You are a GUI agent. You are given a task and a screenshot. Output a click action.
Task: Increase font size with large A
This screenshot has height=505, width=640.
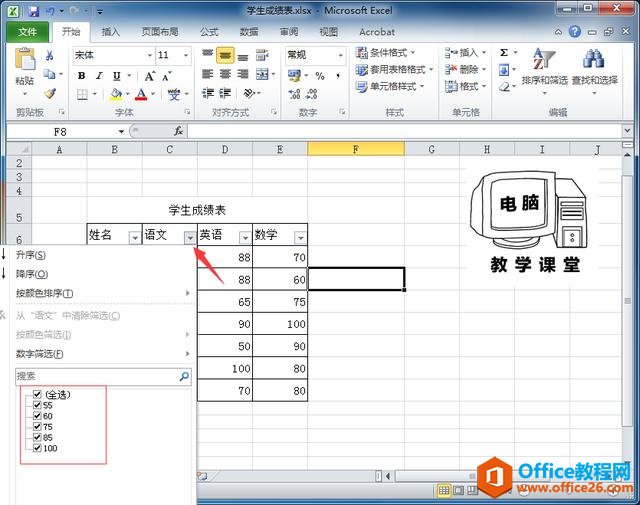149,76
